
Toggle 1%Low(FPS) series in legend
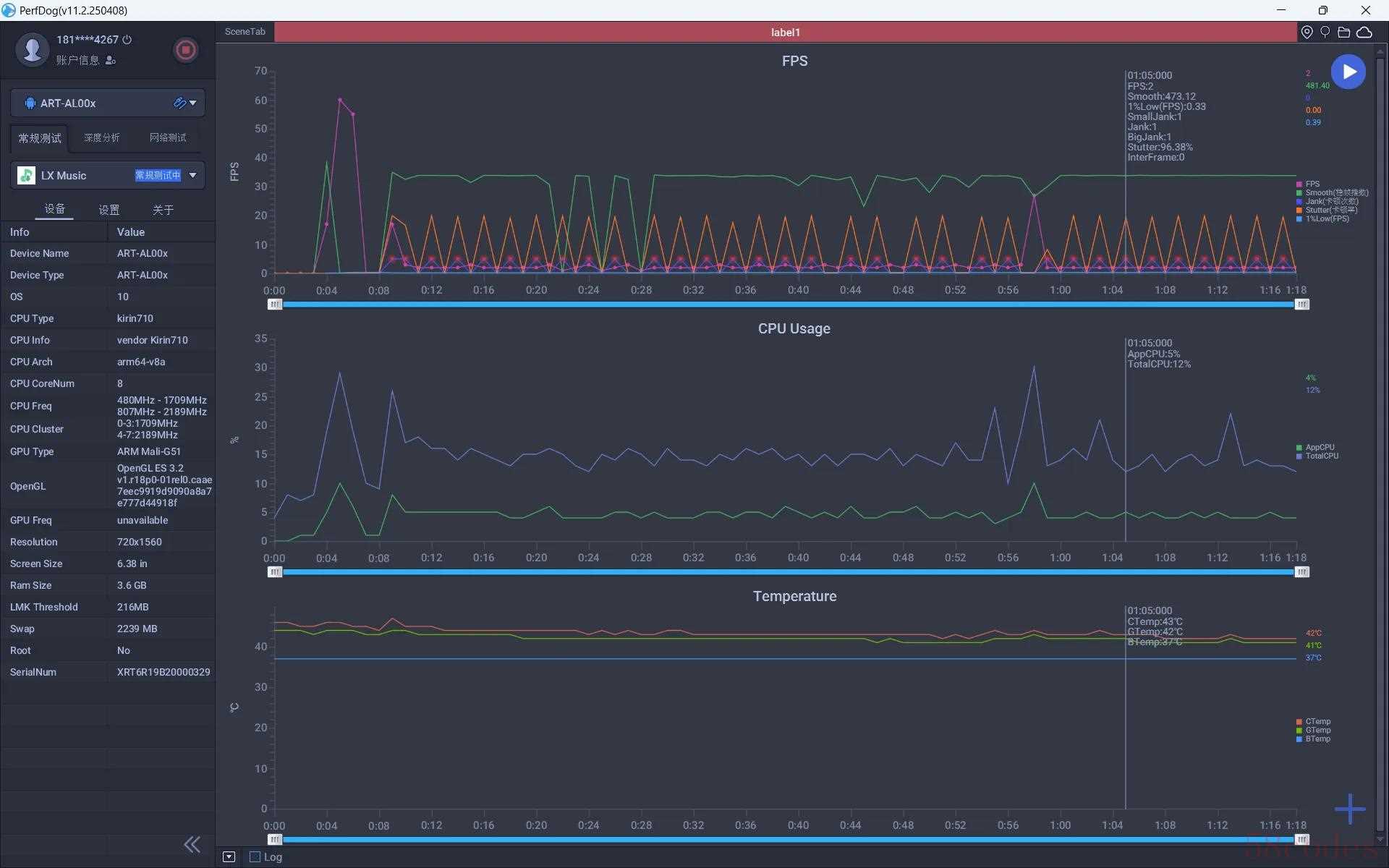[1323, 218]
